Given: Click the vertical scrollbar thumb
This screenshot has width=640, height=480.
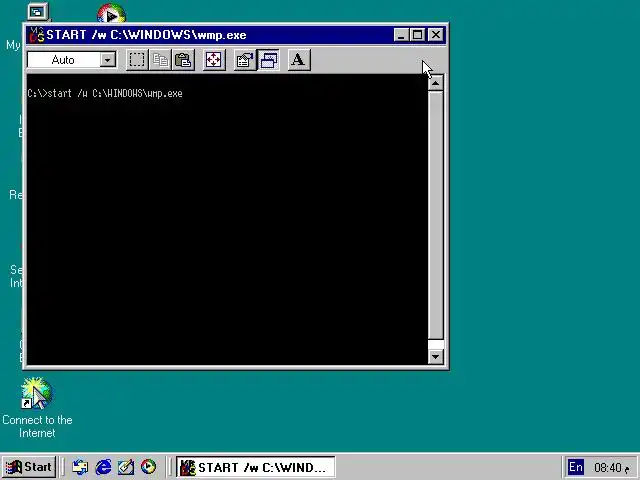Looking at the screenshot, I should click(x=436, y=215).
